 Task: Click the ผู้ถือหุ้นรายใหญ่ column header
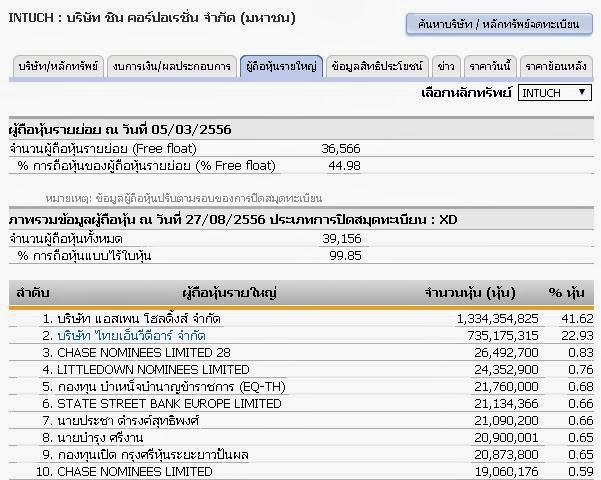click(x=229, y=293)
